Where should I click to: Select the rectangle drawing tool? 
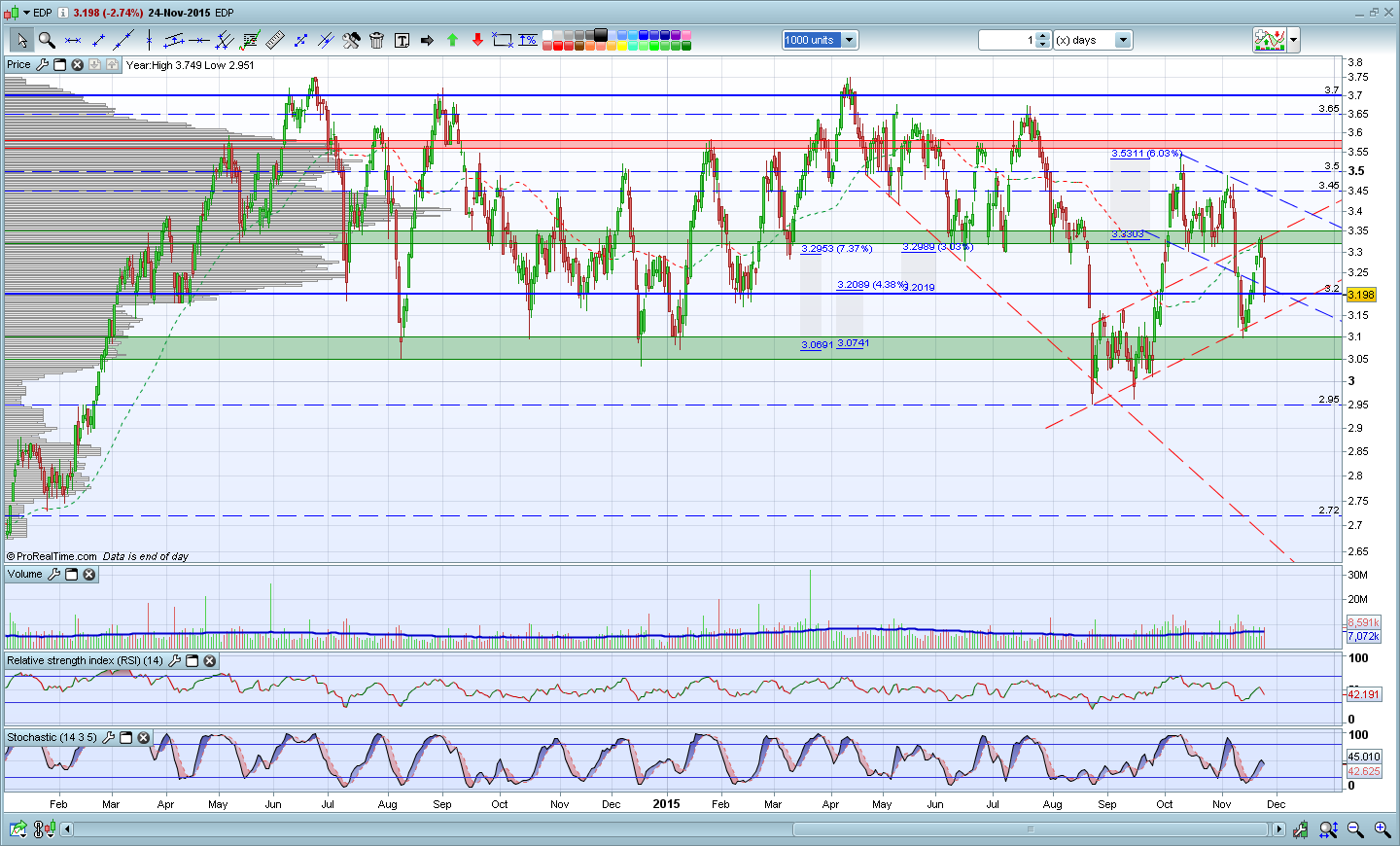point(503,40)
